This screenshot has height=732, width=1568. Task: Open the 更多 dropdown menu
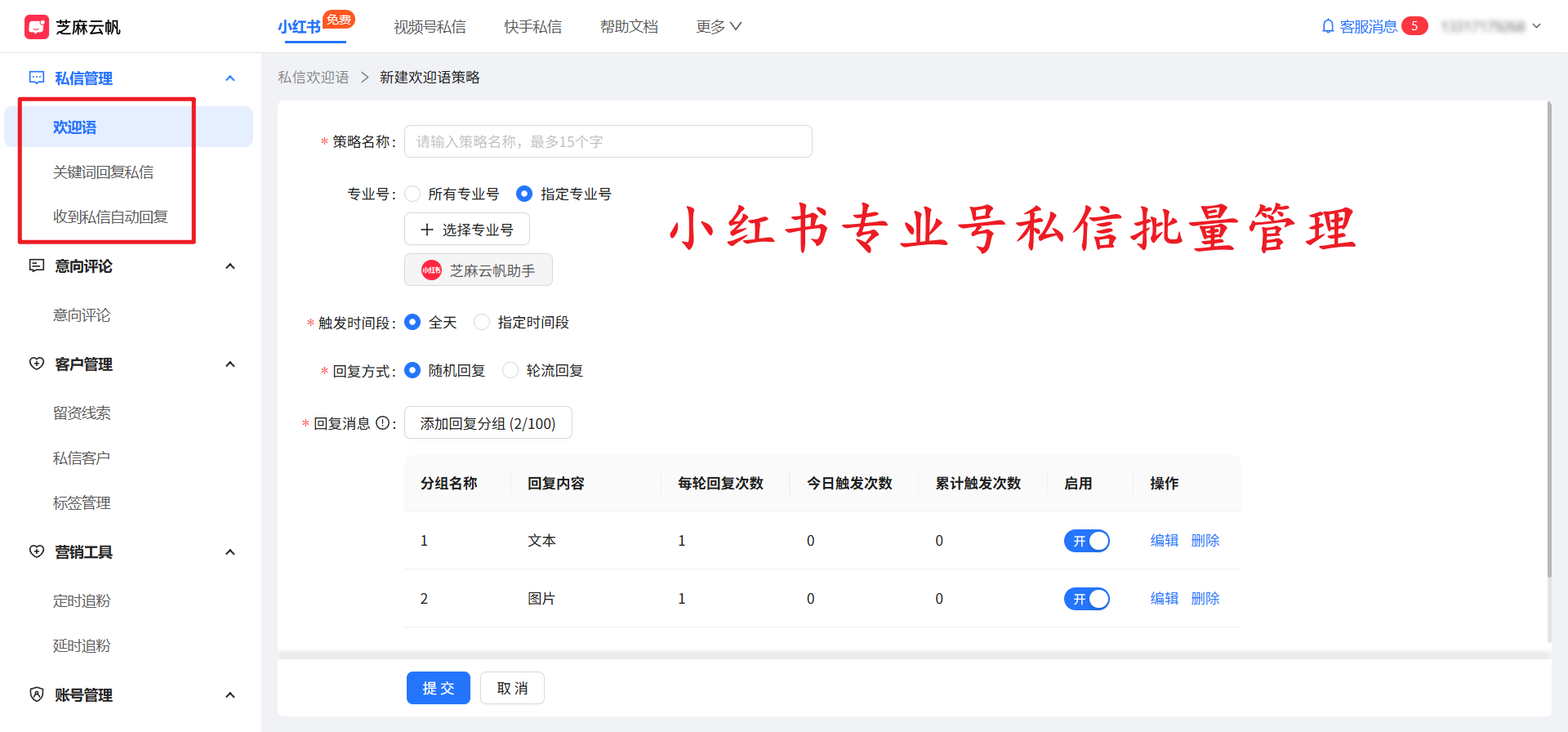coord(718,27)
